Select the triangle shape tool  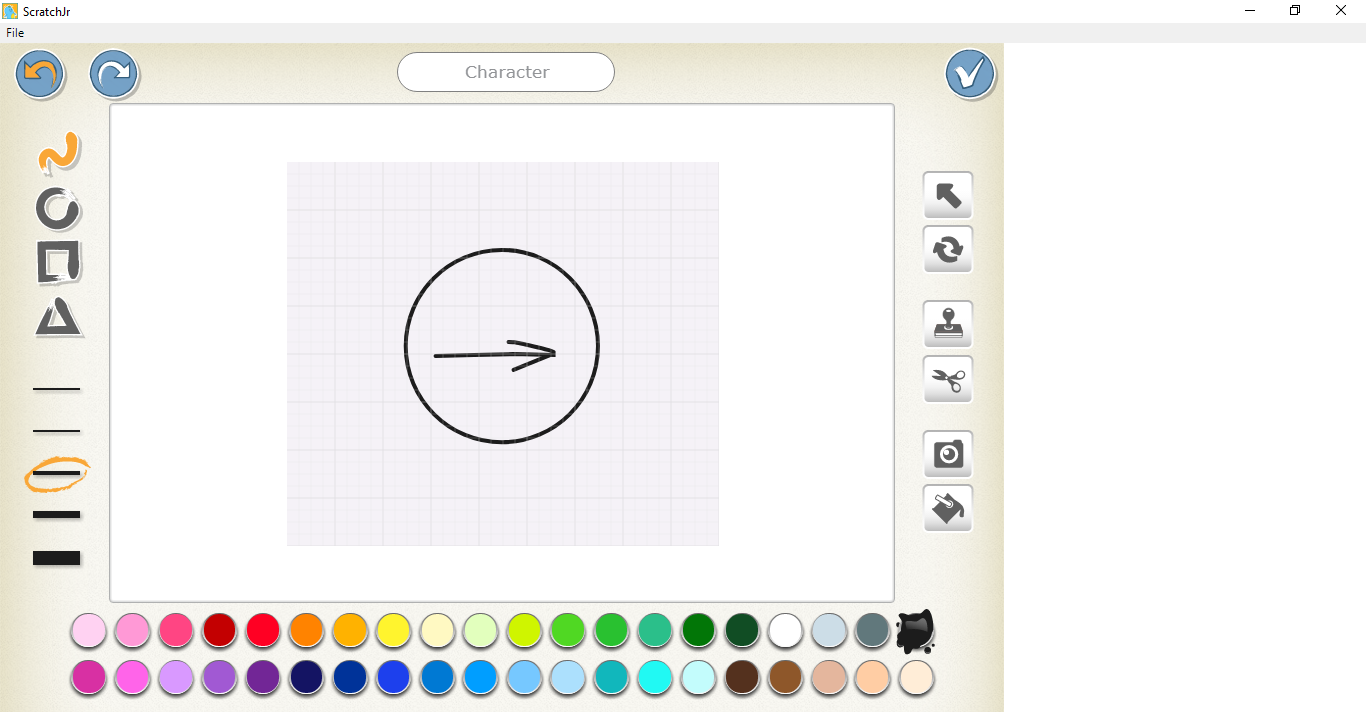click(x=58, y=318)
